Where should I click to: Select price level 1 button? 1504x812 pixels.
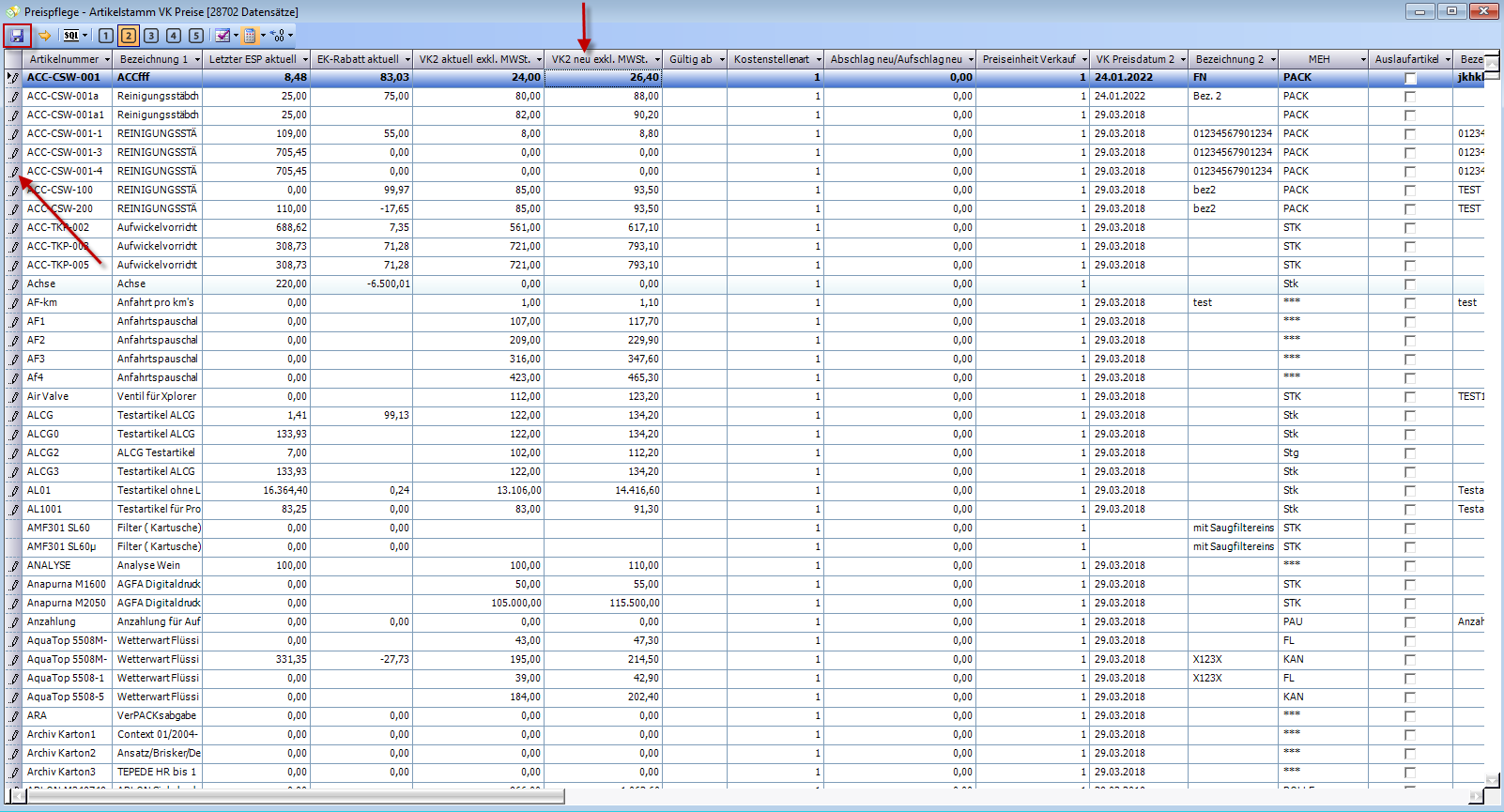(106, 36)
